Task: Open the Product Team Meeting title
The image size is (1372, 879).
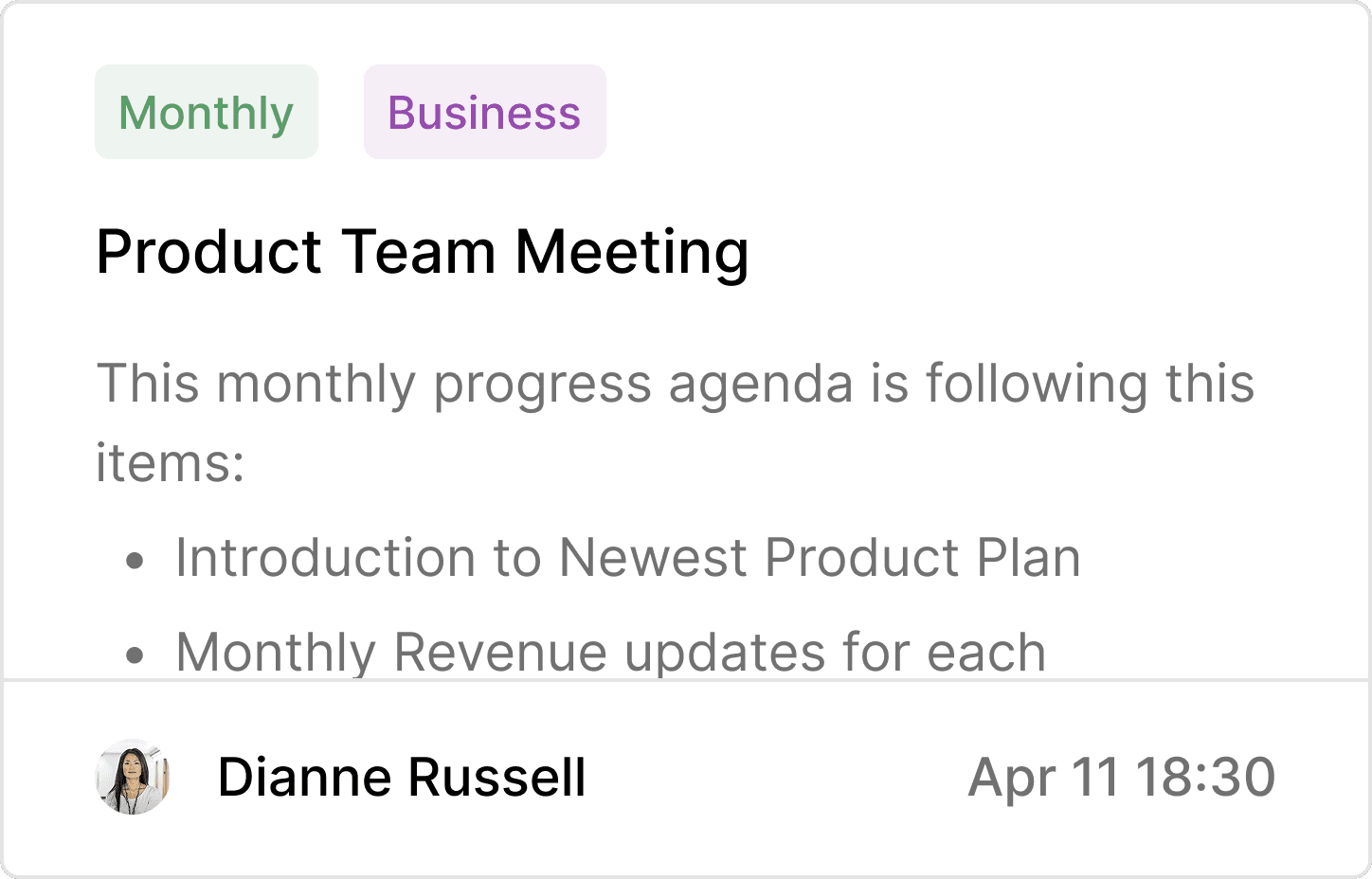Action: pyautogui.click(x=423, y=253)
